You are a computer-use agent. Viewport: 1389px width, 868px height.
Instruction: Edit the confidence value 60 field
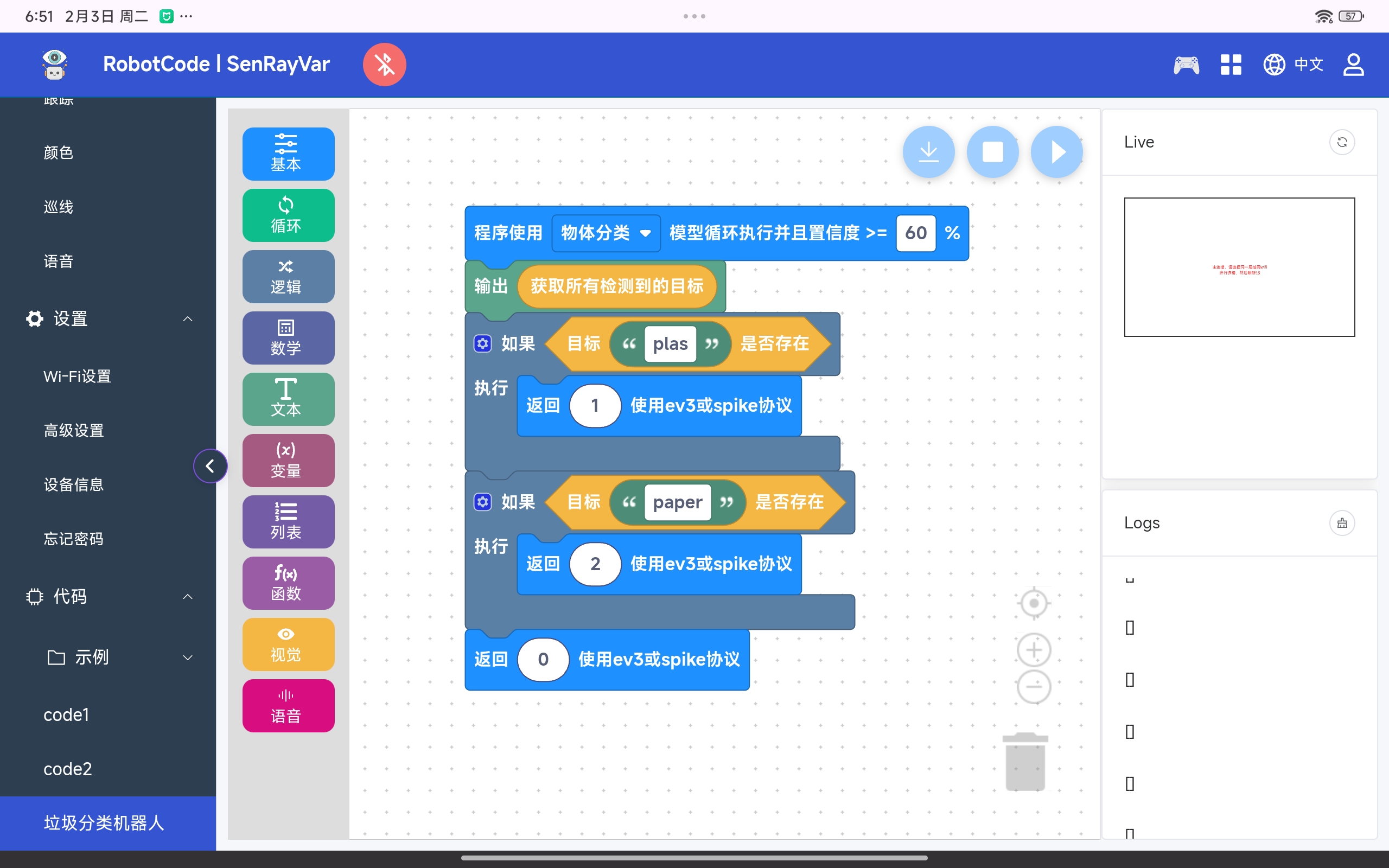pyautogui.click(x=915, y=233)
